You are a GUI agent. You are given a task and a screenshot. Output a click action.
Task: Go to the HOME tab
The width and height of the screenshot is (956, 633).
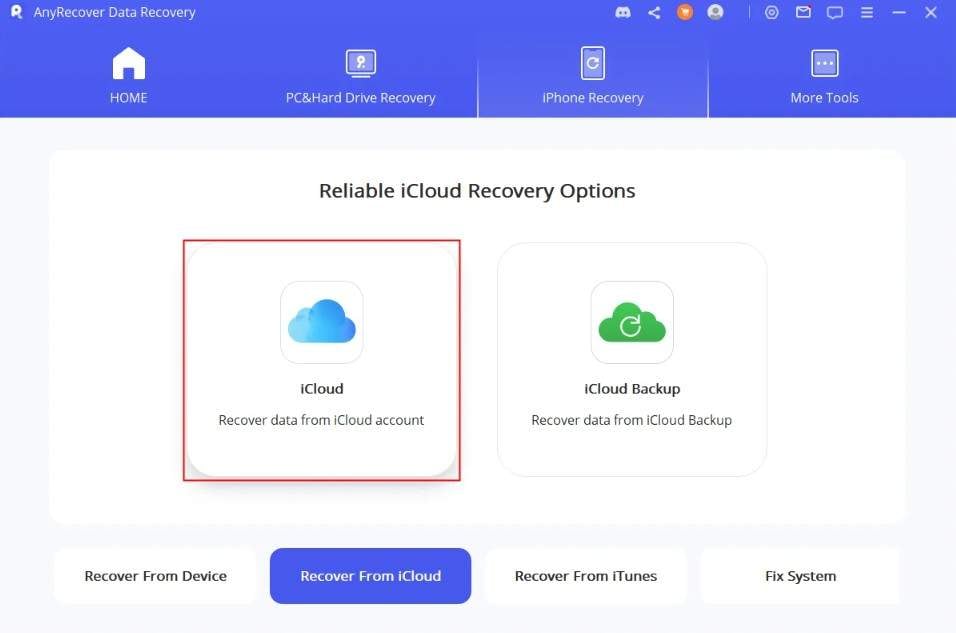(x=129, y=76)
